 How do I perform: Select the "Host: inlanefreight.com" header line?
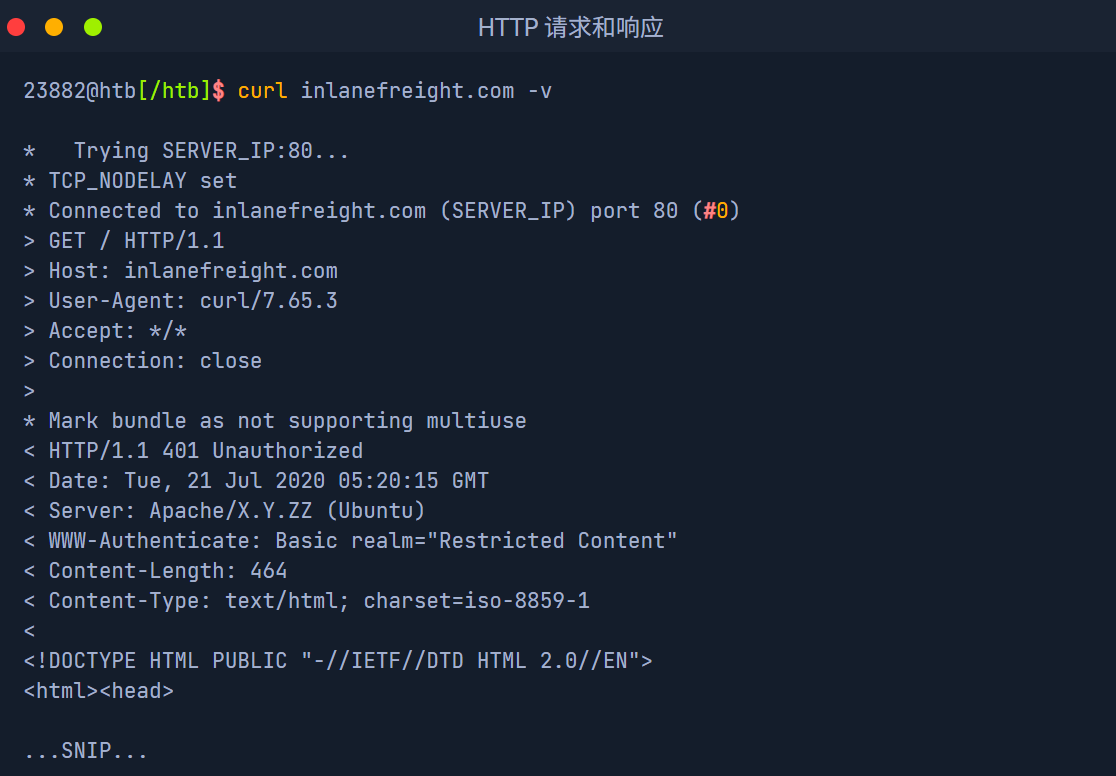(193, 271)
